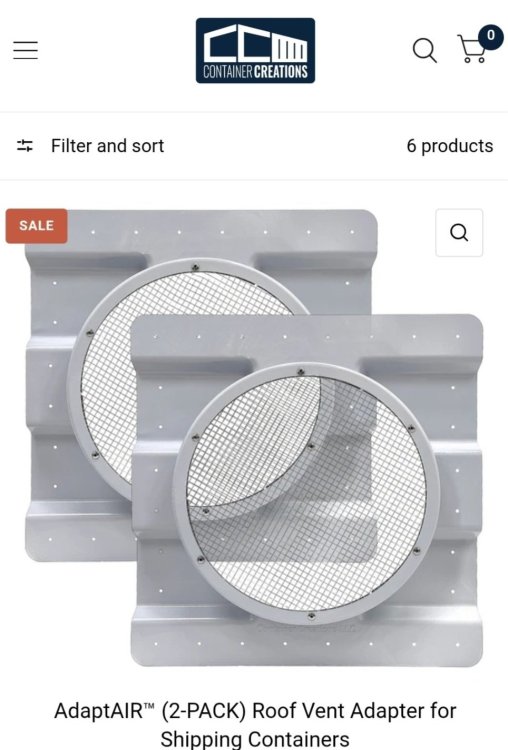Open the hamburger navigation menu

(25, 50)
